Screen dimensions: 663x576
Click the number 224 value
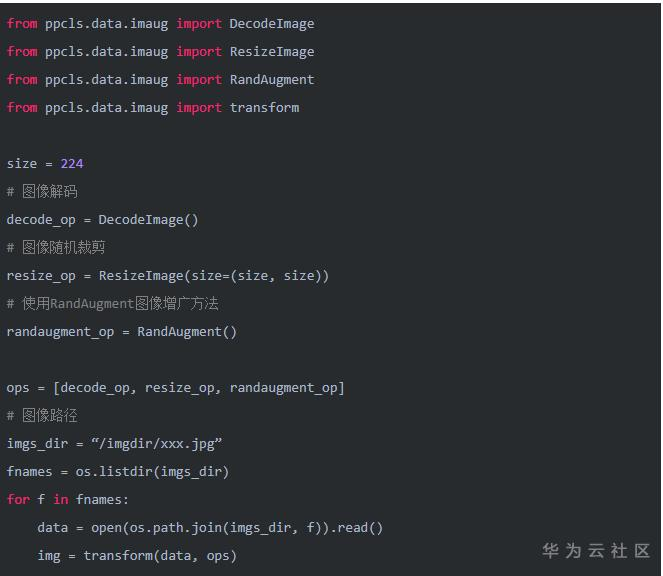[x=72, y=163]
